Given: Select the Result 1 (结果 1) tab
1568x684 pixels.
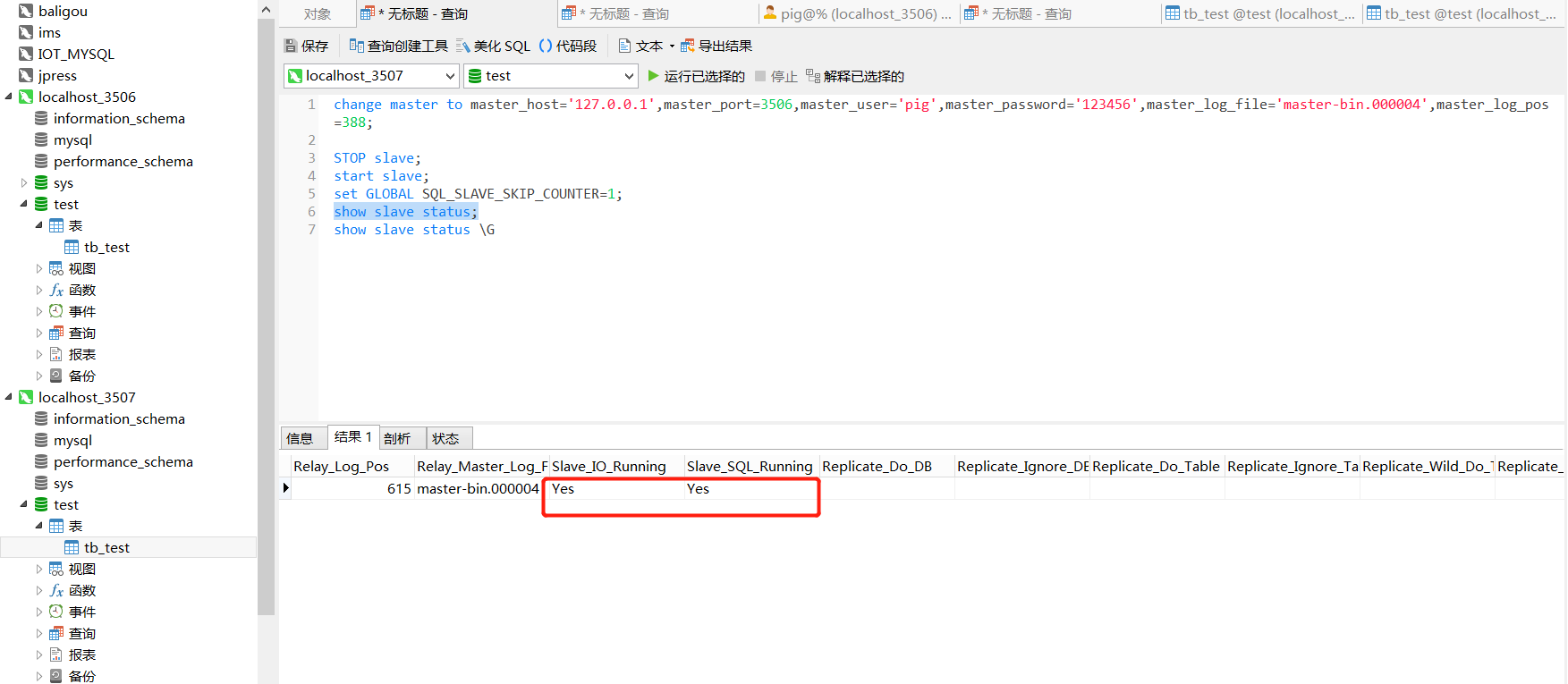Looking at the screenshot, I should pos(352,436).
